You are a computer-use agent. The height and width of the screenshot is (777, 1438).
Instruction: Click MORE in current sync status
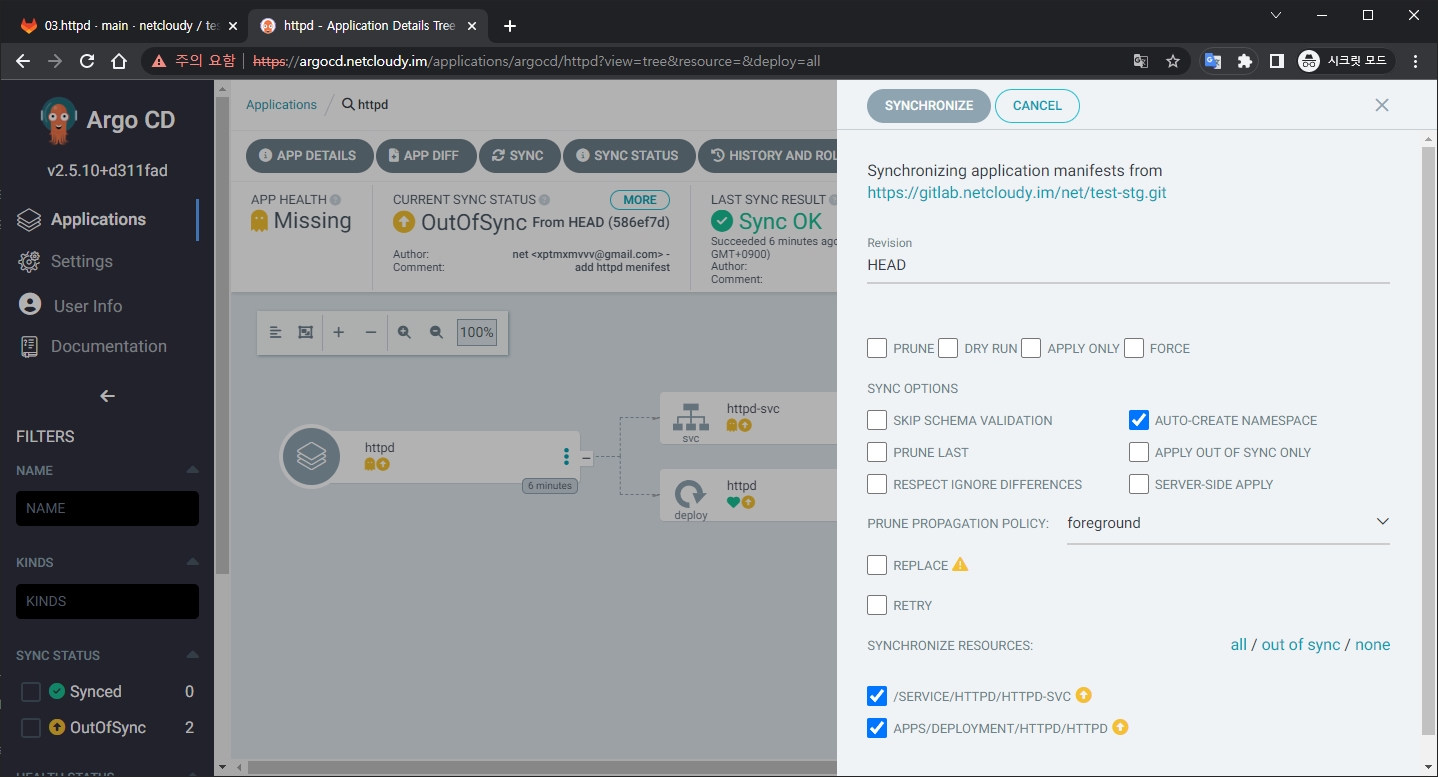640,199
